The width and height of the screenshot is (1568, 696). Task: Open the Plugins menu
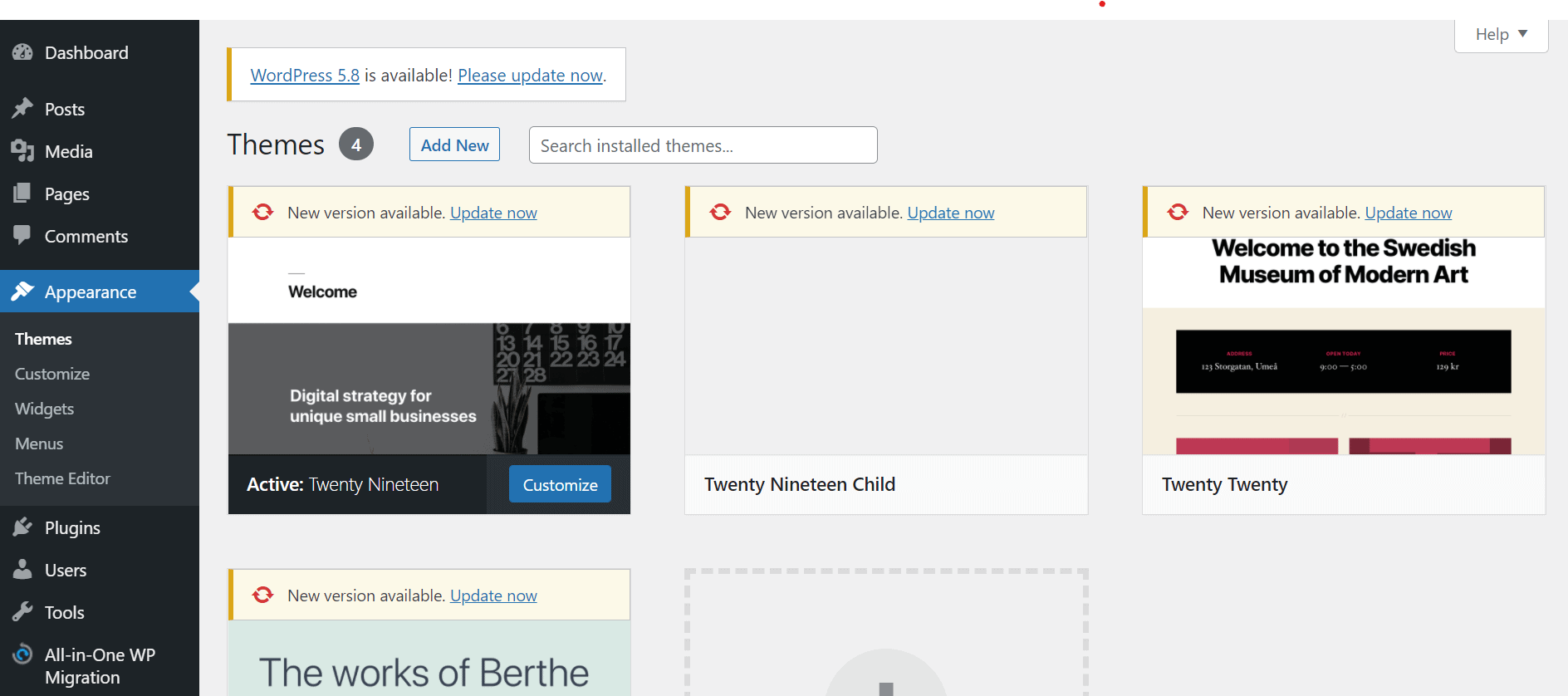(100, 527)
